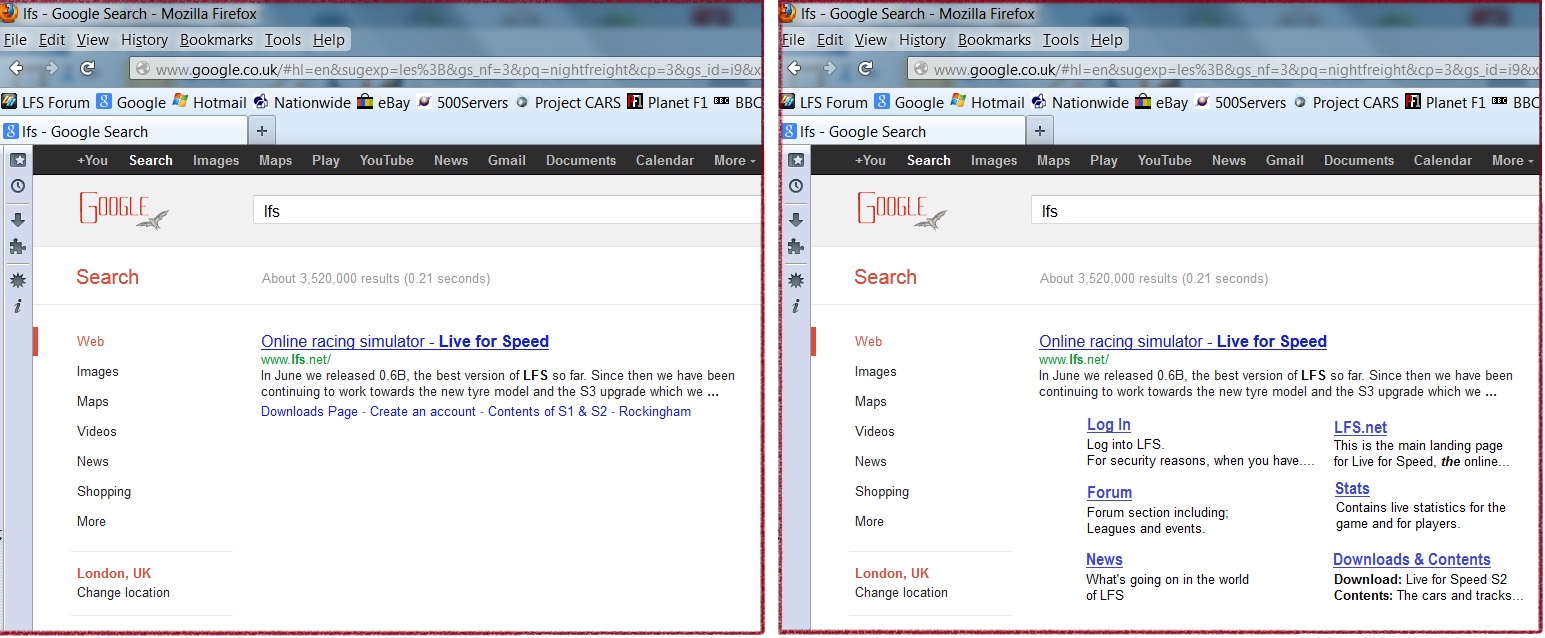The height and width of the screenshot is (638, 1545).
Task: Open the File menu in the left window
Action: [15, 40]
